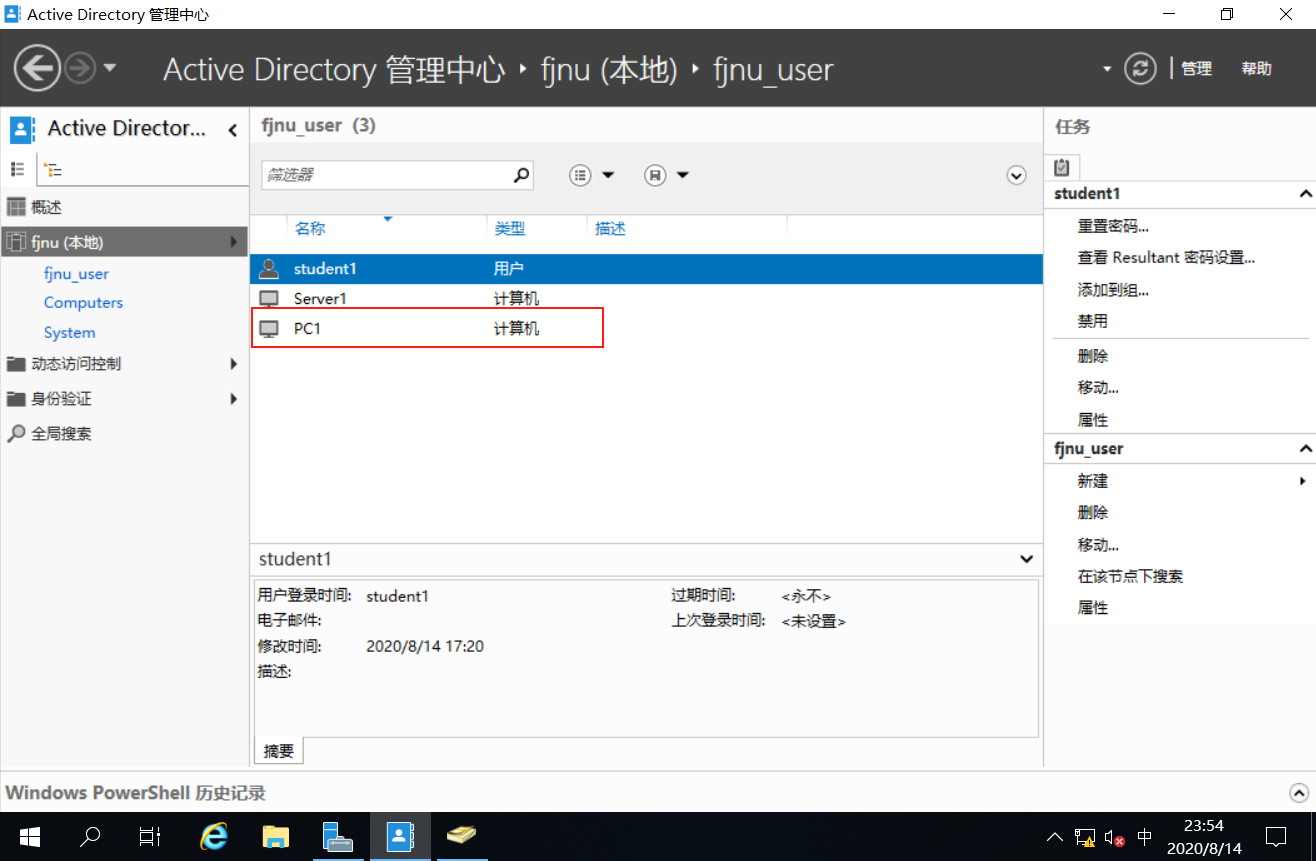
Task: Click 重置密码... task
Action: [x=1113, y=226]
